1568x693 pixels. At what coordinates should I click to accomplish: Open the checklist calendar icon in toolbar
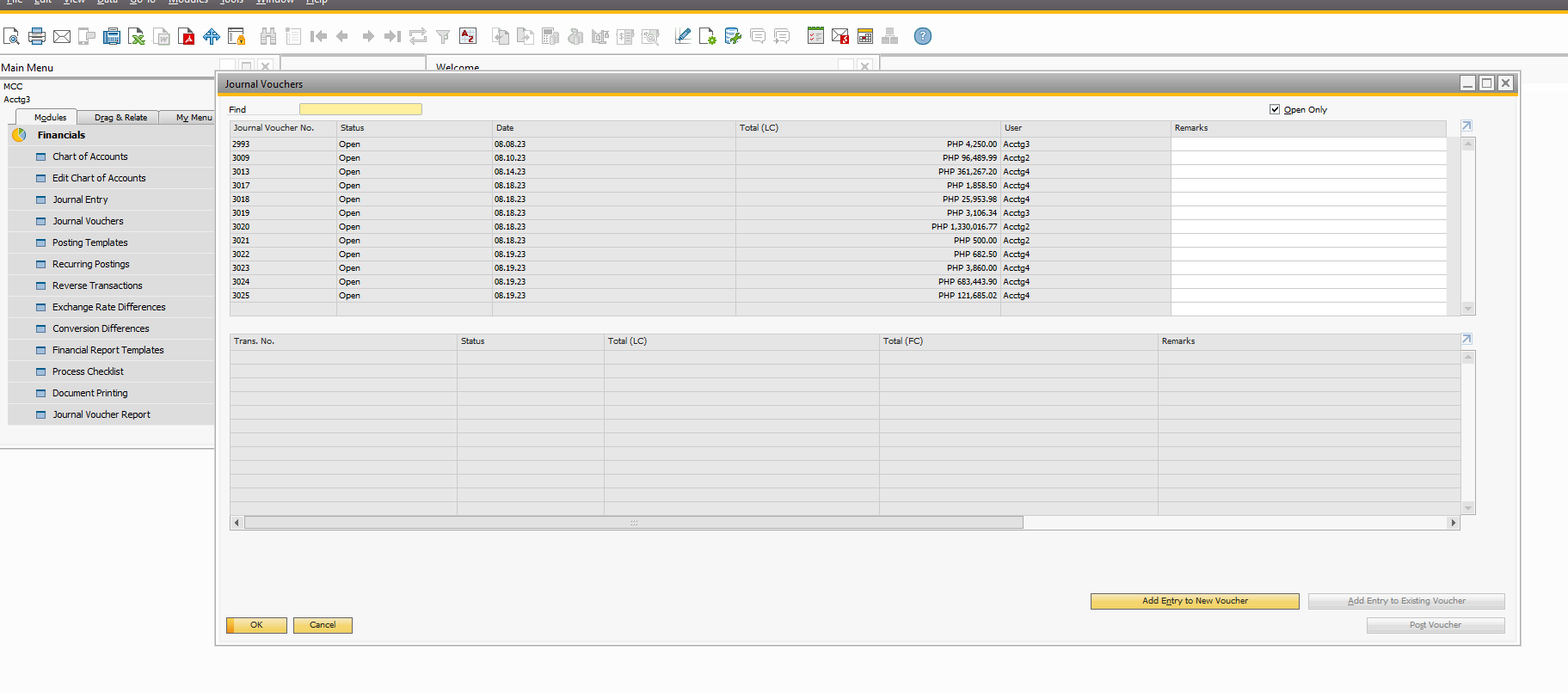pos(815,36)
